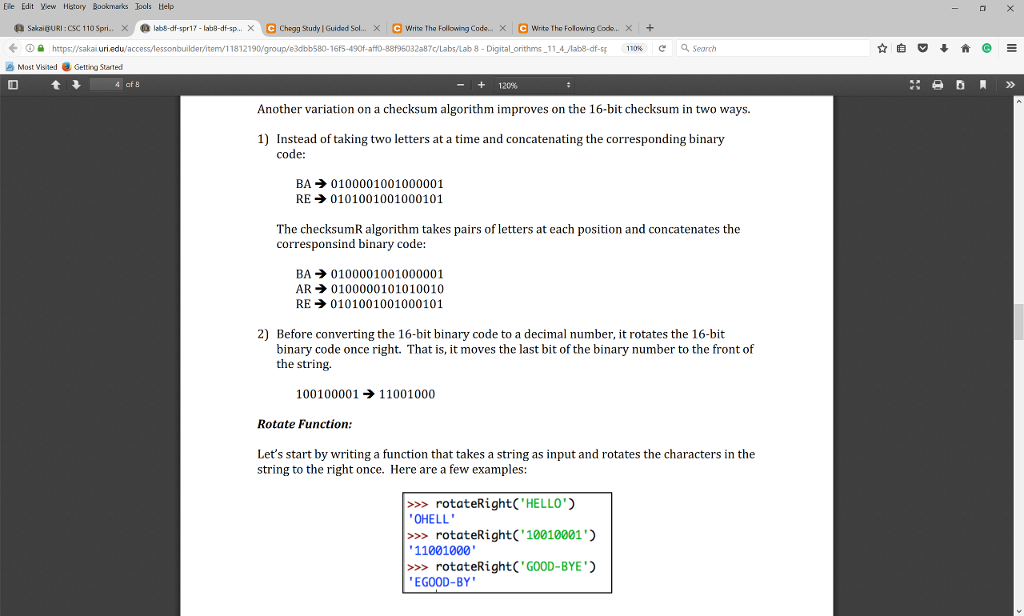This screenshot has height=616, width=1024.
Task: Print the PDF document
Action: tap(938, 85)
